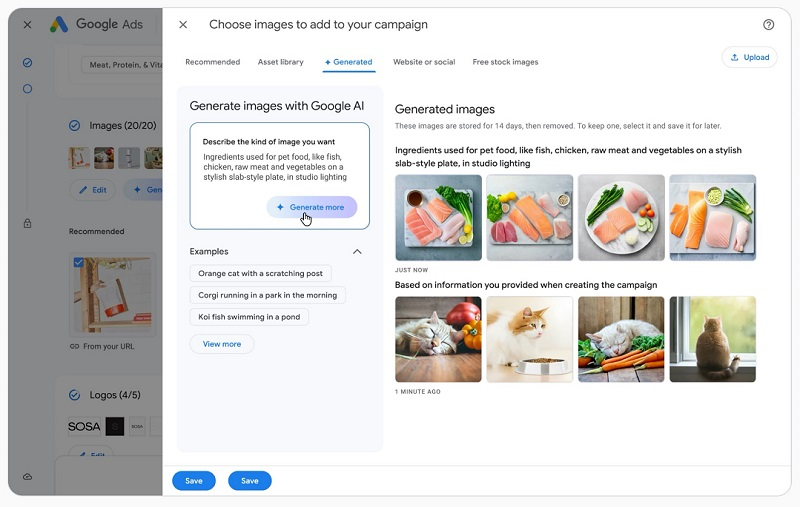Click the check icon beside Logos (4/5)
800x507 pixels.
pos(74,395)
